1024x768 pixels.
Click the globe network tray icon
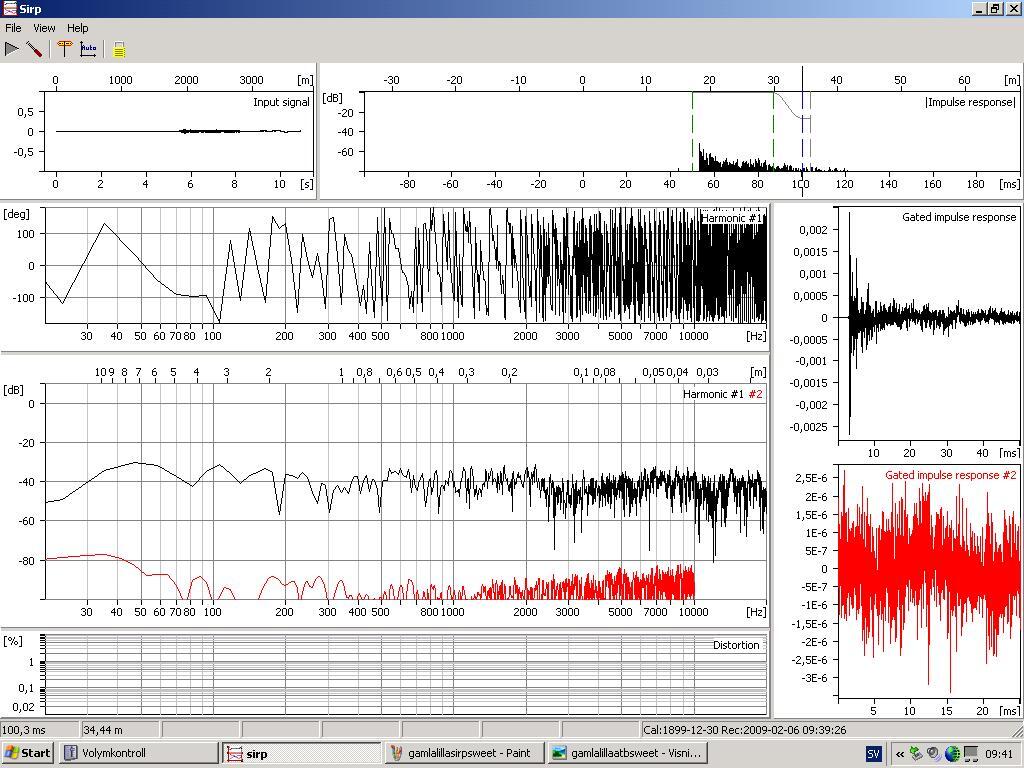951,754
